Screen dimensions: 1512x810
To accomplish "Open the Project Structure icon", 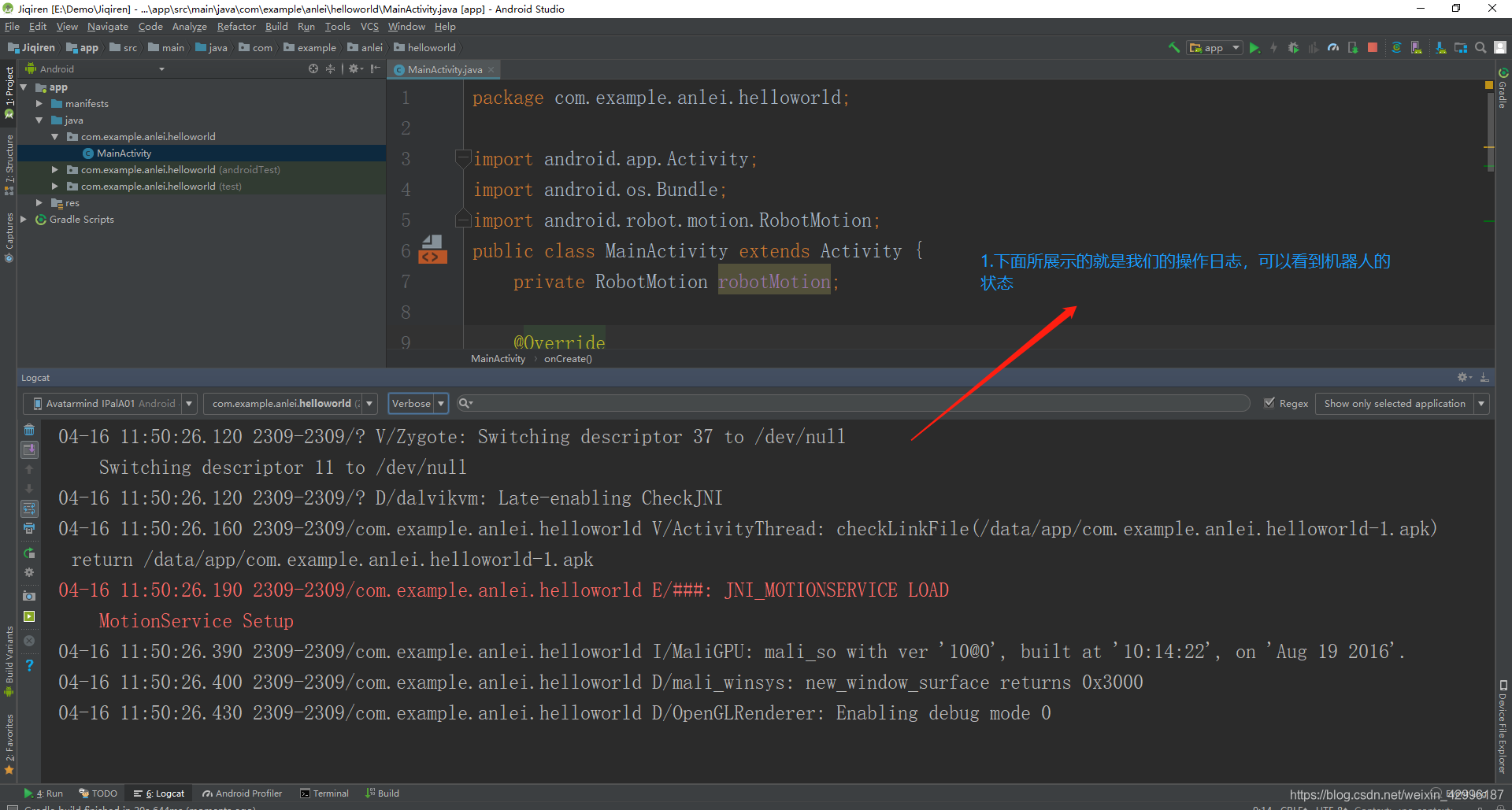I will pyautogui.click(x=1461, y=47).
